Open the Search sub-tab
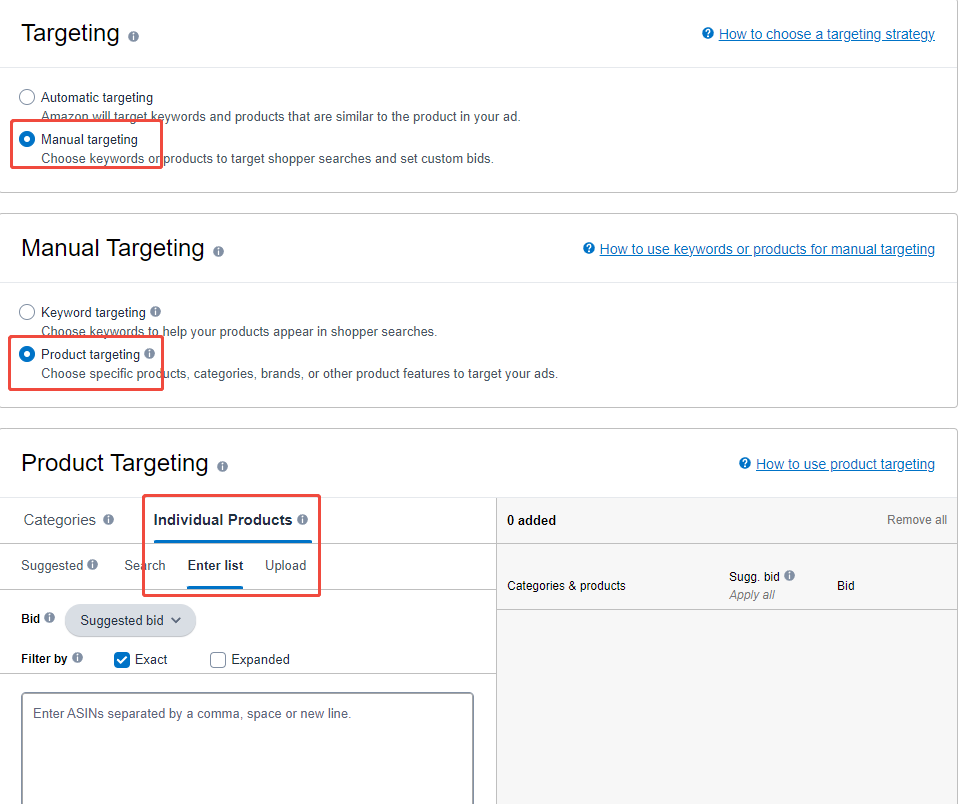The height and width of the screenshot is (804, 960). 145,565
